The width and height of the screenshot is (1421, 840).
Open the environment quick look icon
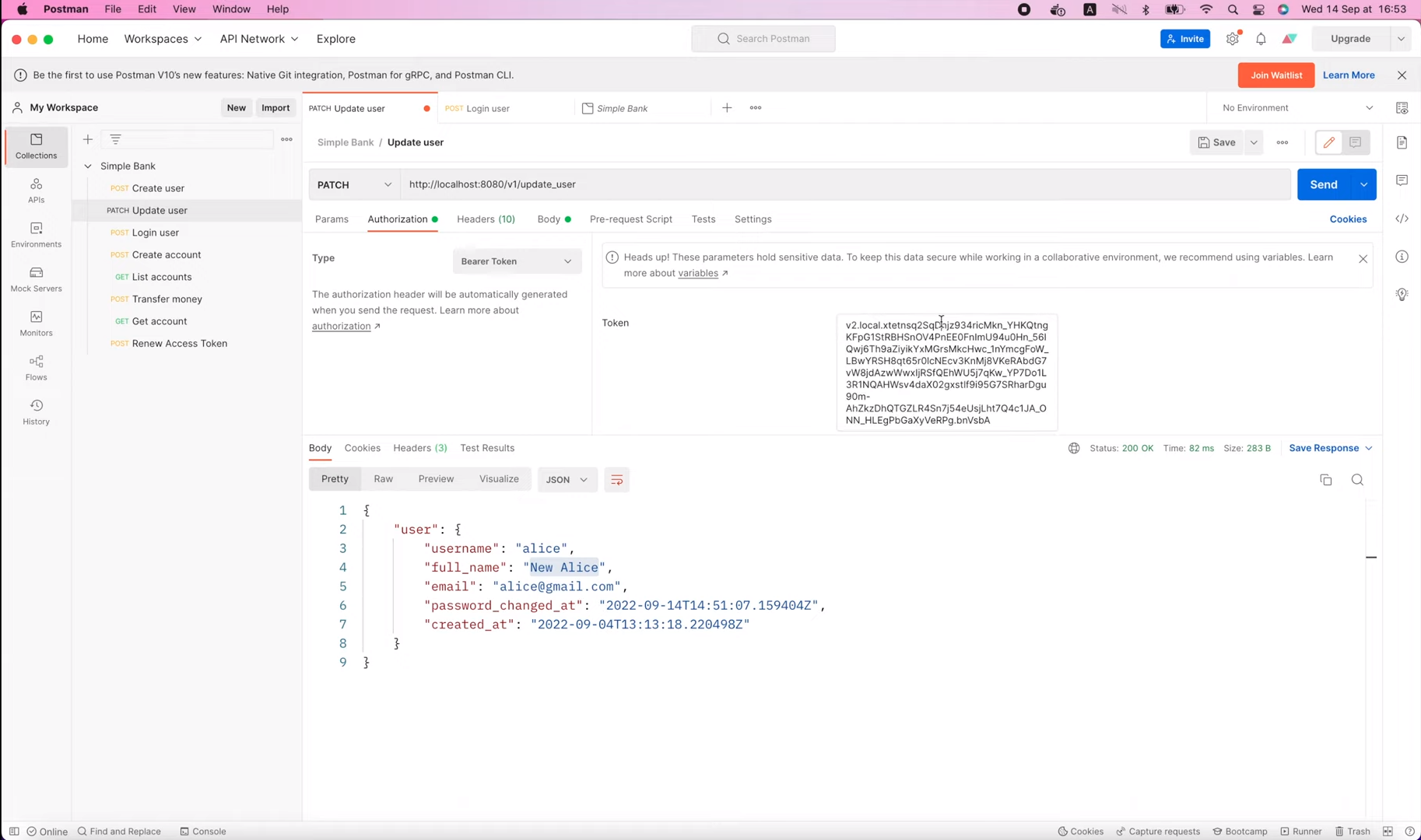click(1402, 108)
